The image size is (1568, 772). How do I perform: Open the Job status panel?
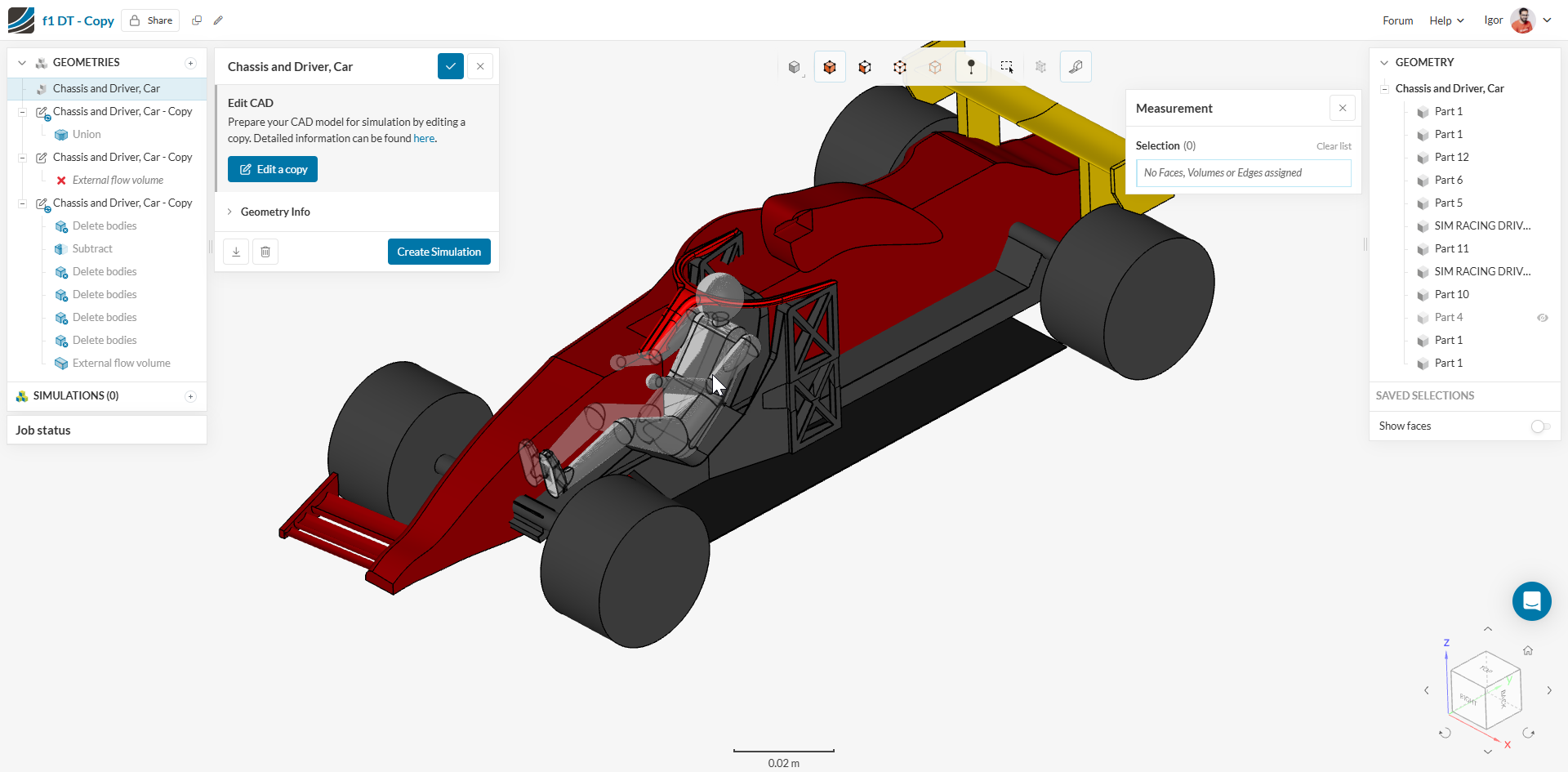click(x=107, y=431)
